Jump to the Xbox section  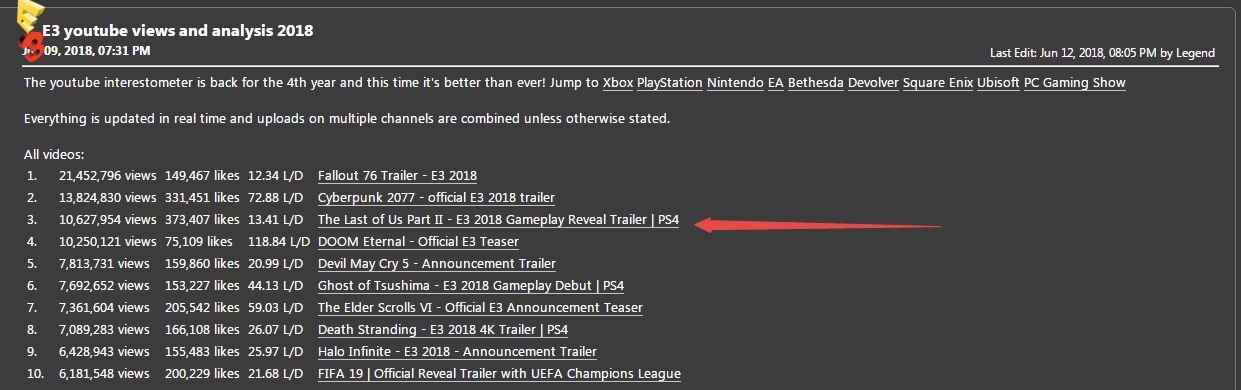(617, 83)
